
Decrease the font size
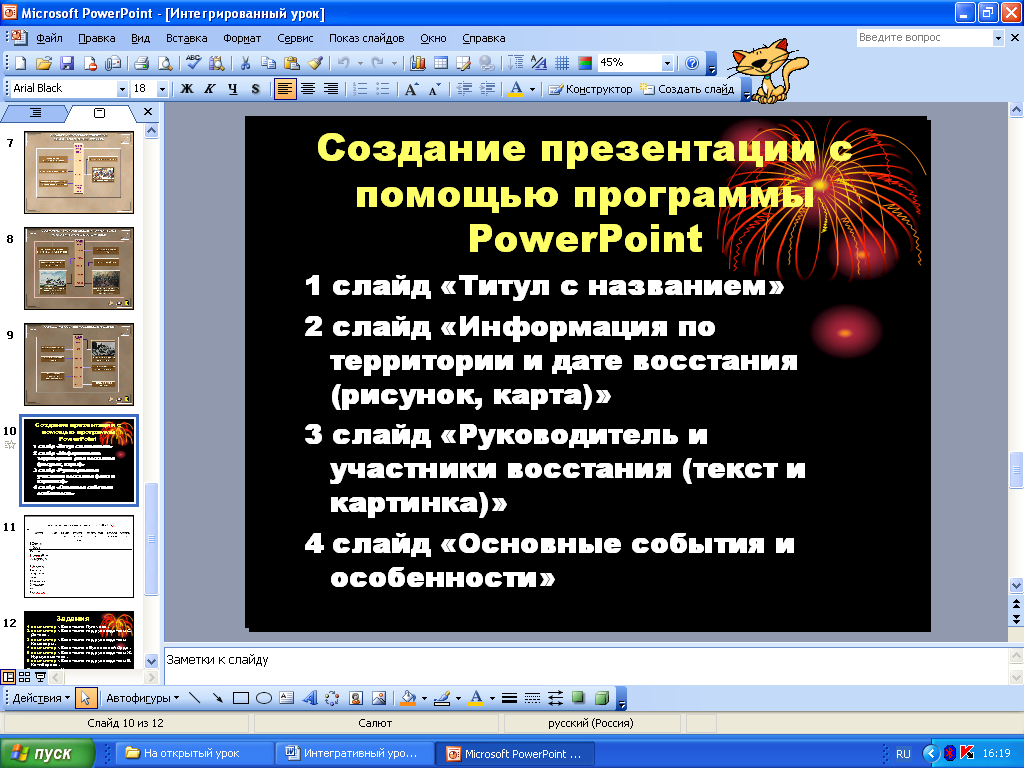[x=435, y=89]
